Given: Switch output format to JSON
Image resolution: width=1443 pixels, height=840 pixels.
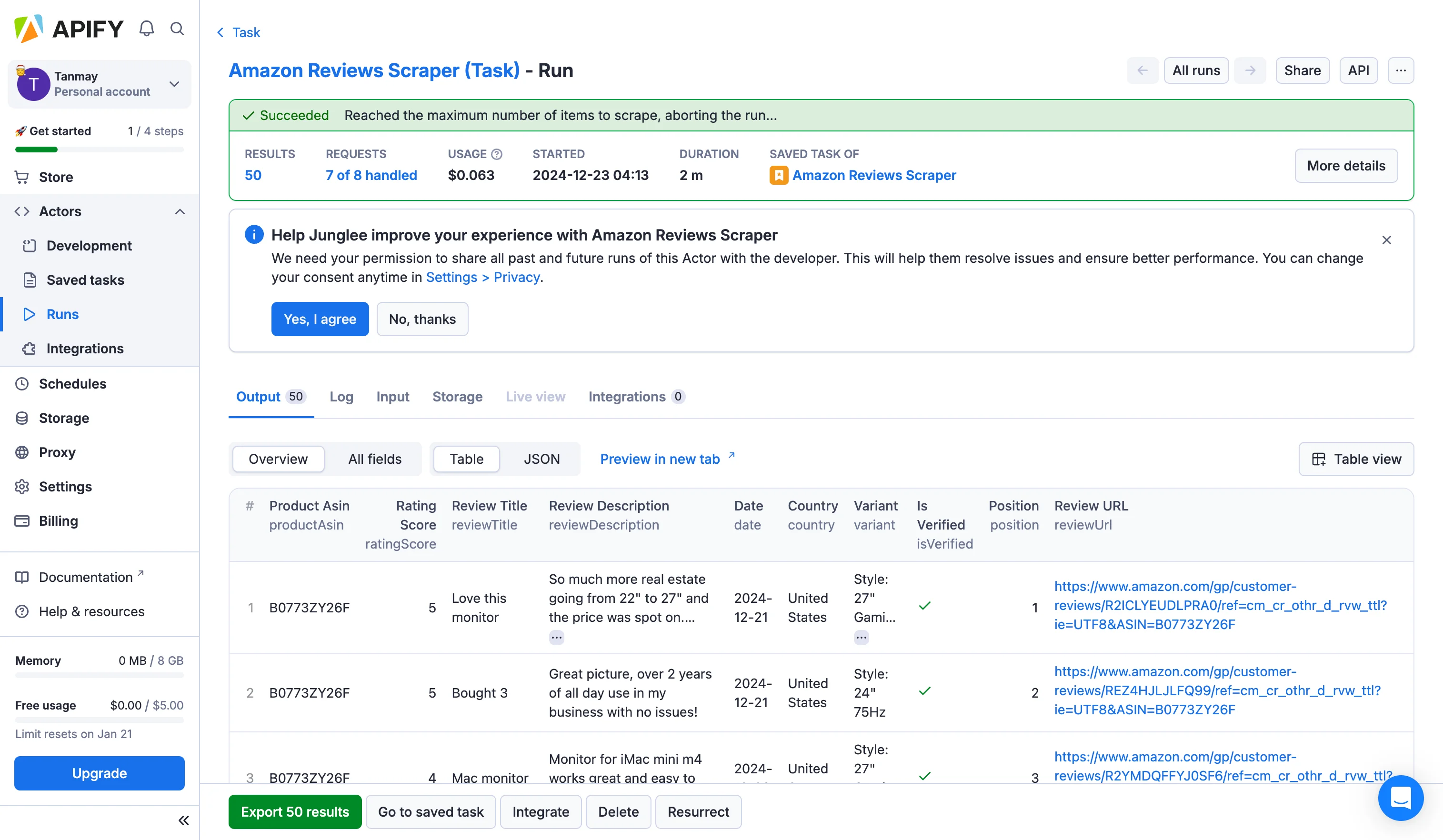Looking at the screenshot, I should tap(541, 459).
